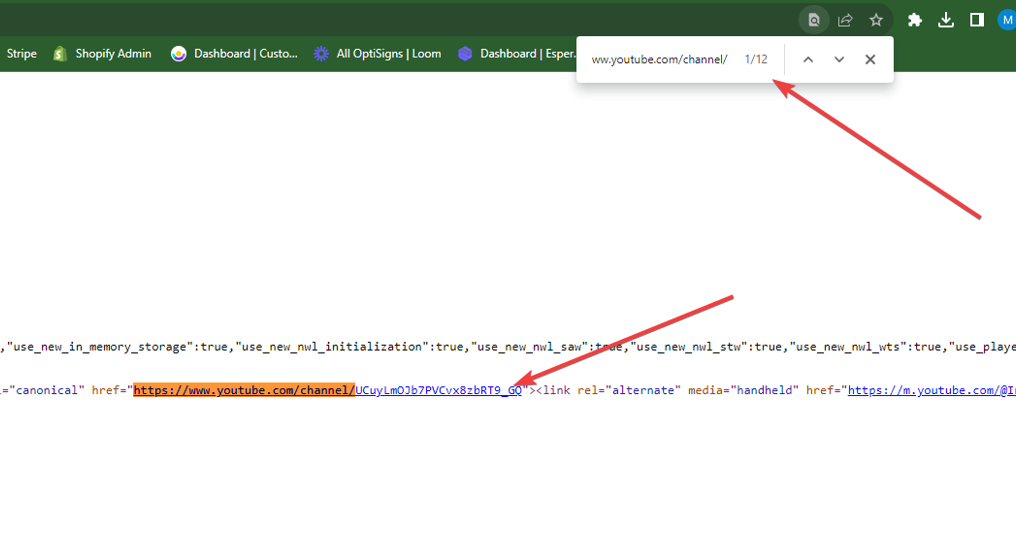Open the m.youtube.com alternate link
Viewport: 1016px width, 544px height.
click(930, 390)
